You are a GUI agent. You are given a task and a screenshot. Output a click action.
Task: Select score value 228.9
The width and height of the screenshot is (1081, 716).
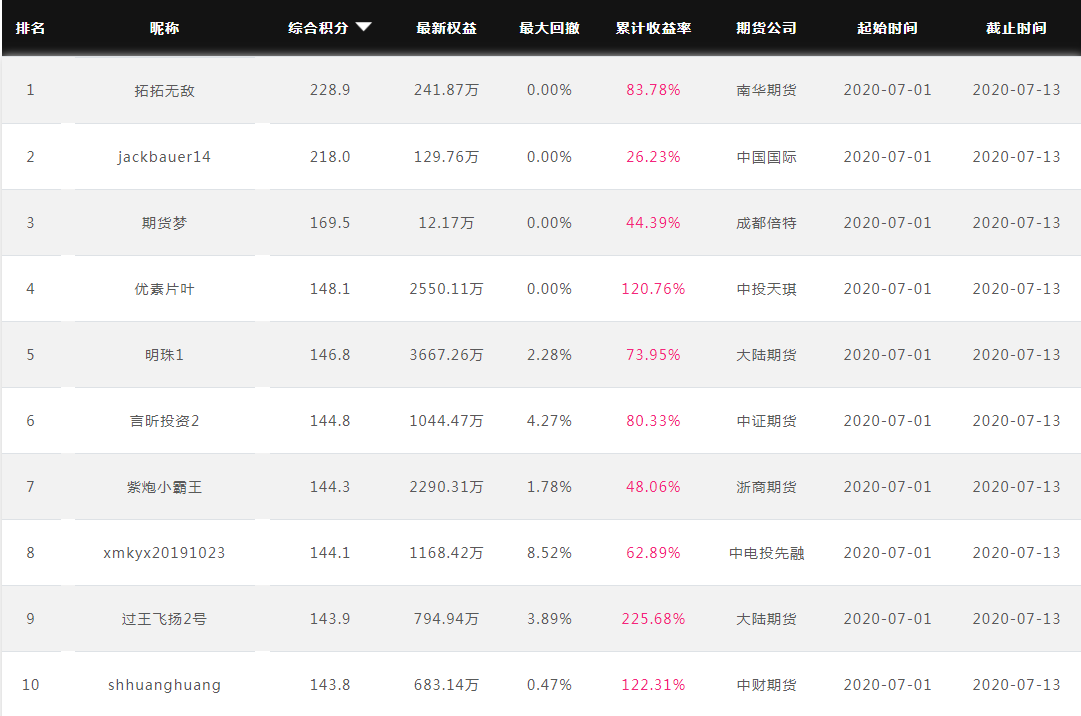coord(330,90)
